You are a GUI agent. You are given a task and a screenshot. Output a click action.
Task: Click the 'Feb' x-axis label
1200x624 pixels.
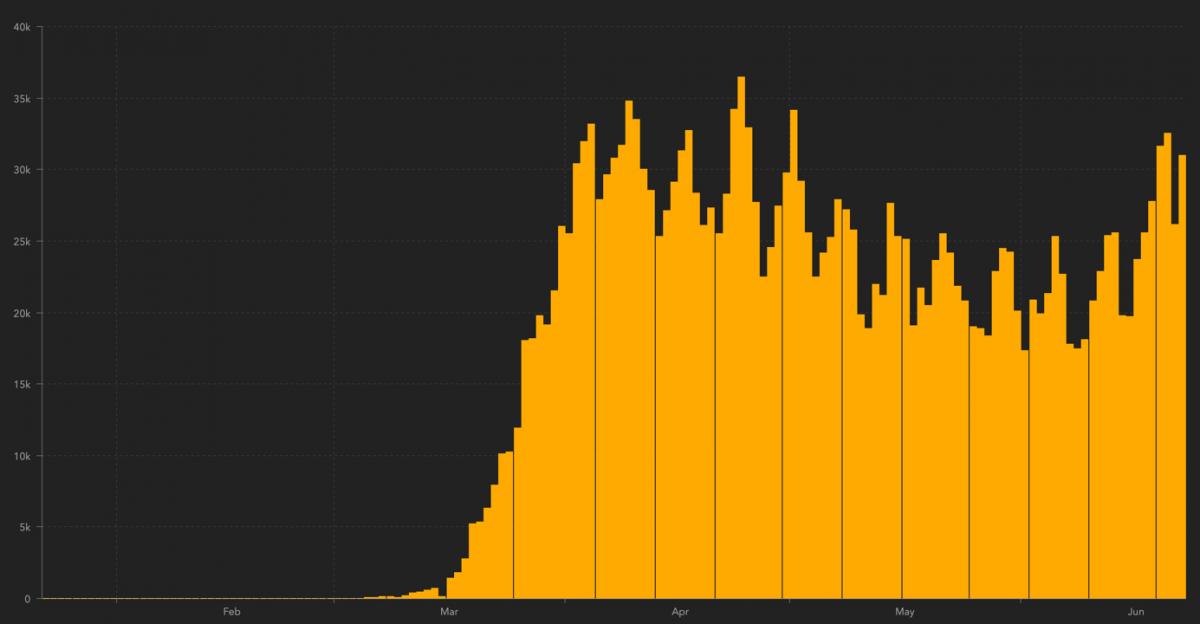(231, 611)
